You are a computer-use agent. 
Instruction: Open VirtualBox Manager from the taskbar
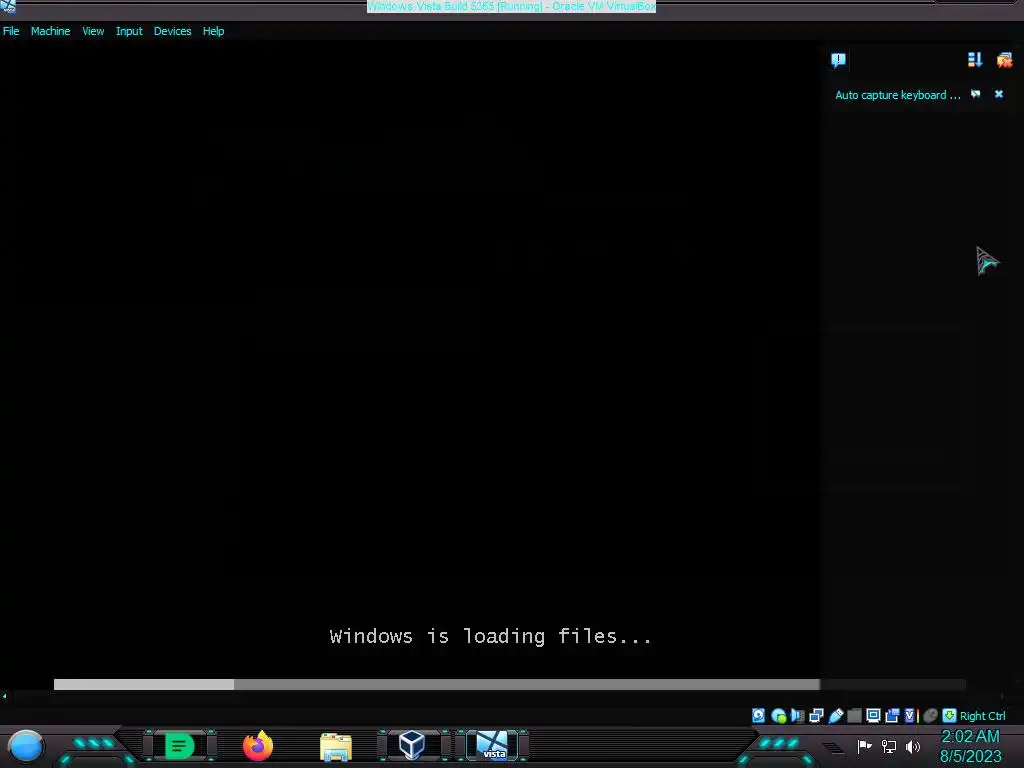click(x=412, y=745)
